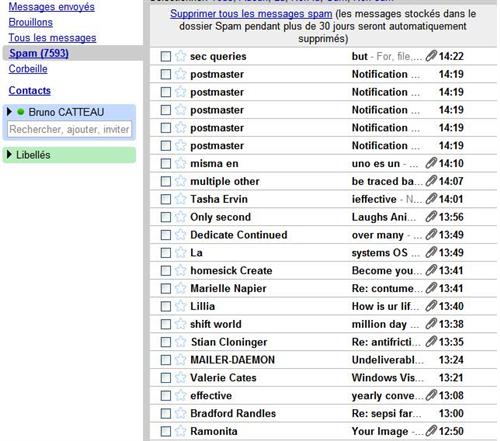500x441 pixels.
Task: Star the effective message
Action: 180,395
